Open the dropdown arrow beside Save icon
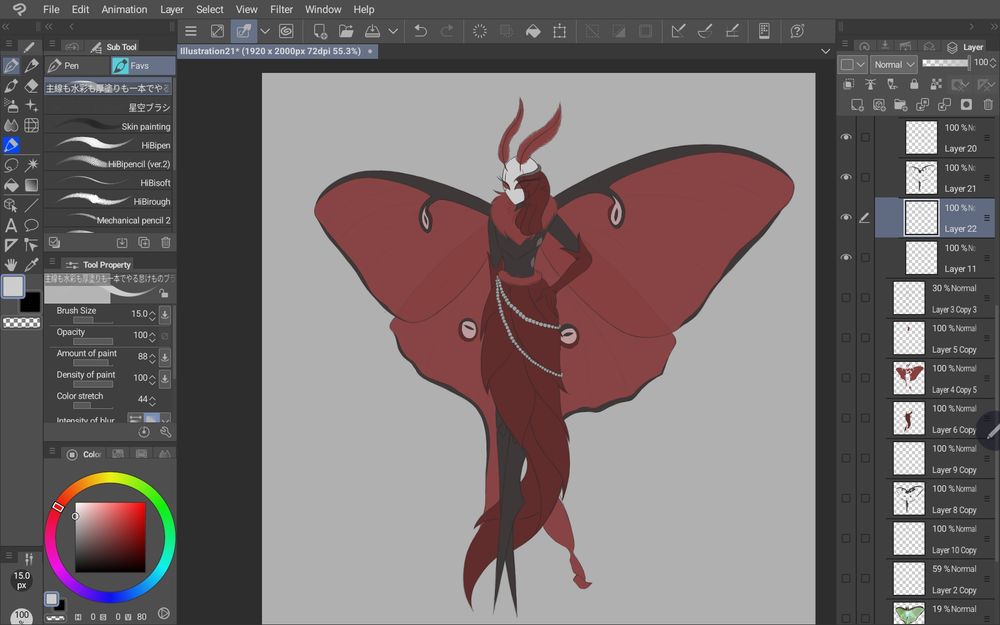Viewport: 1000px width, 625px height. point(393,31)
